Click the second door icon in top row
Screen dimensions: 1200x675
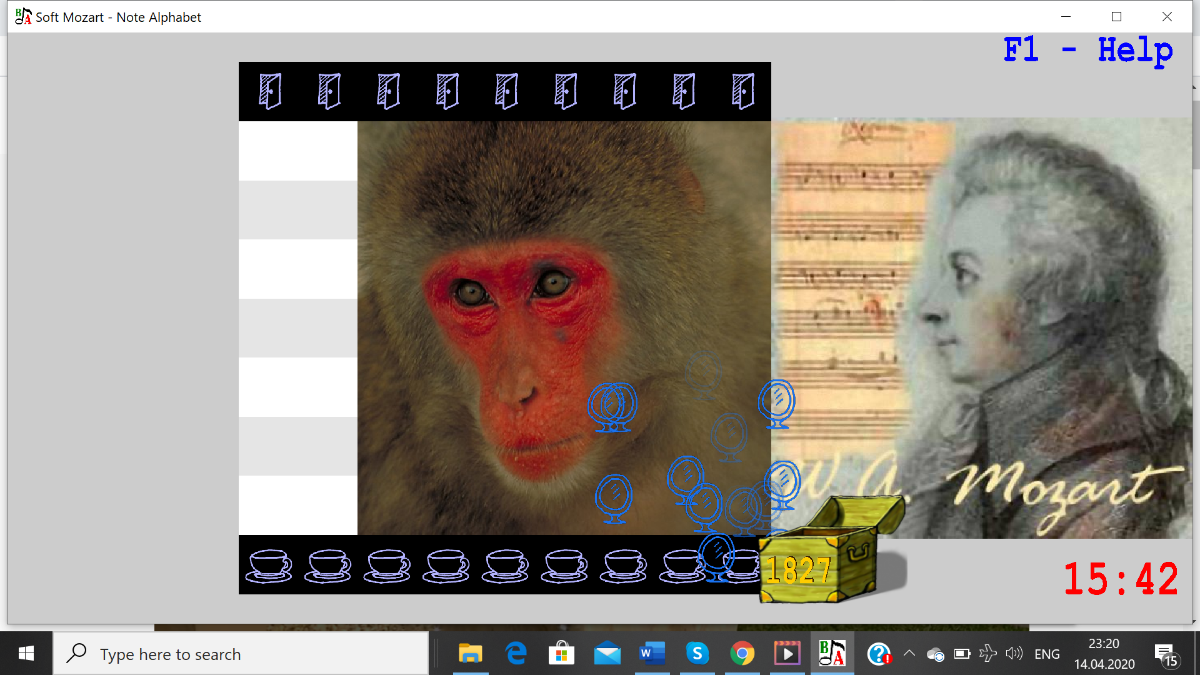click(x=328, y=91)
